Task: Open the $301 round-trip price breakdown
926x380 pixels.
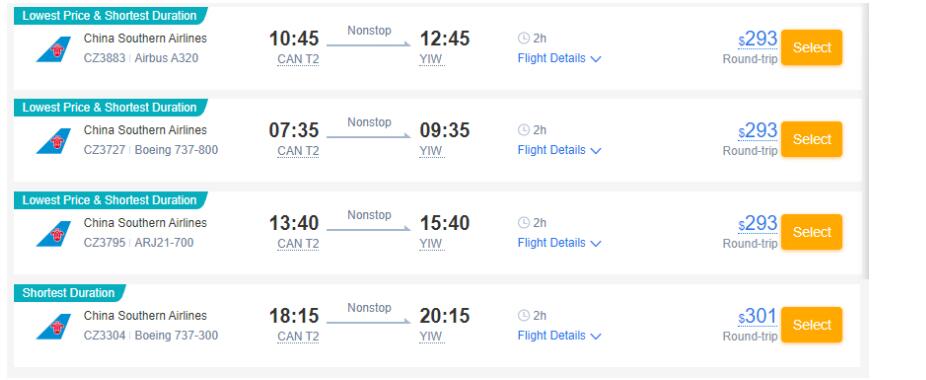Action: pyautogui.click(x=757, y=317)
